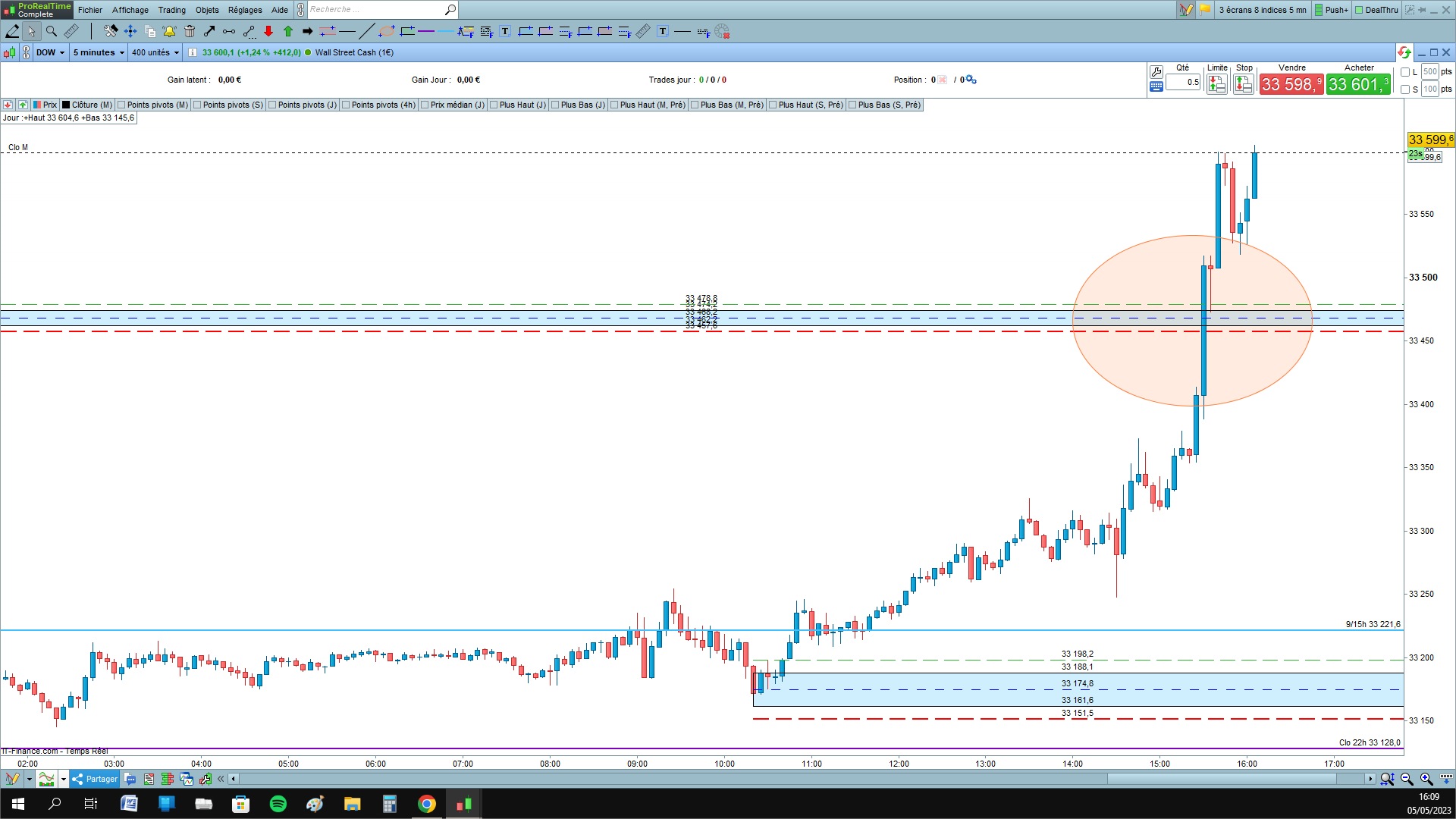Open the Trading menu

click(171, 10)
